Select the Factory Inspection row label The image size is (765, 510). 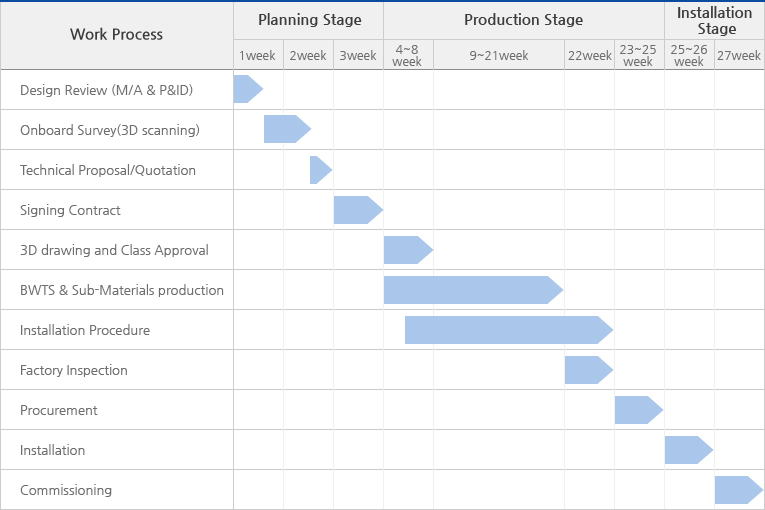tap(74, 370)
